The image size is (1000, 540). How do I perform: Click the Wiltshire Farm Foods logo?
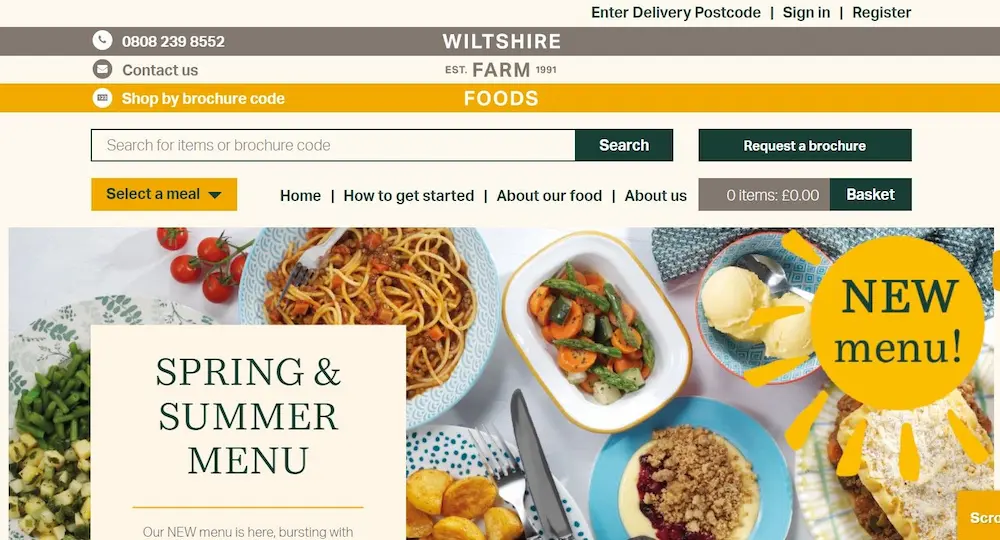(x=501, y=69)
